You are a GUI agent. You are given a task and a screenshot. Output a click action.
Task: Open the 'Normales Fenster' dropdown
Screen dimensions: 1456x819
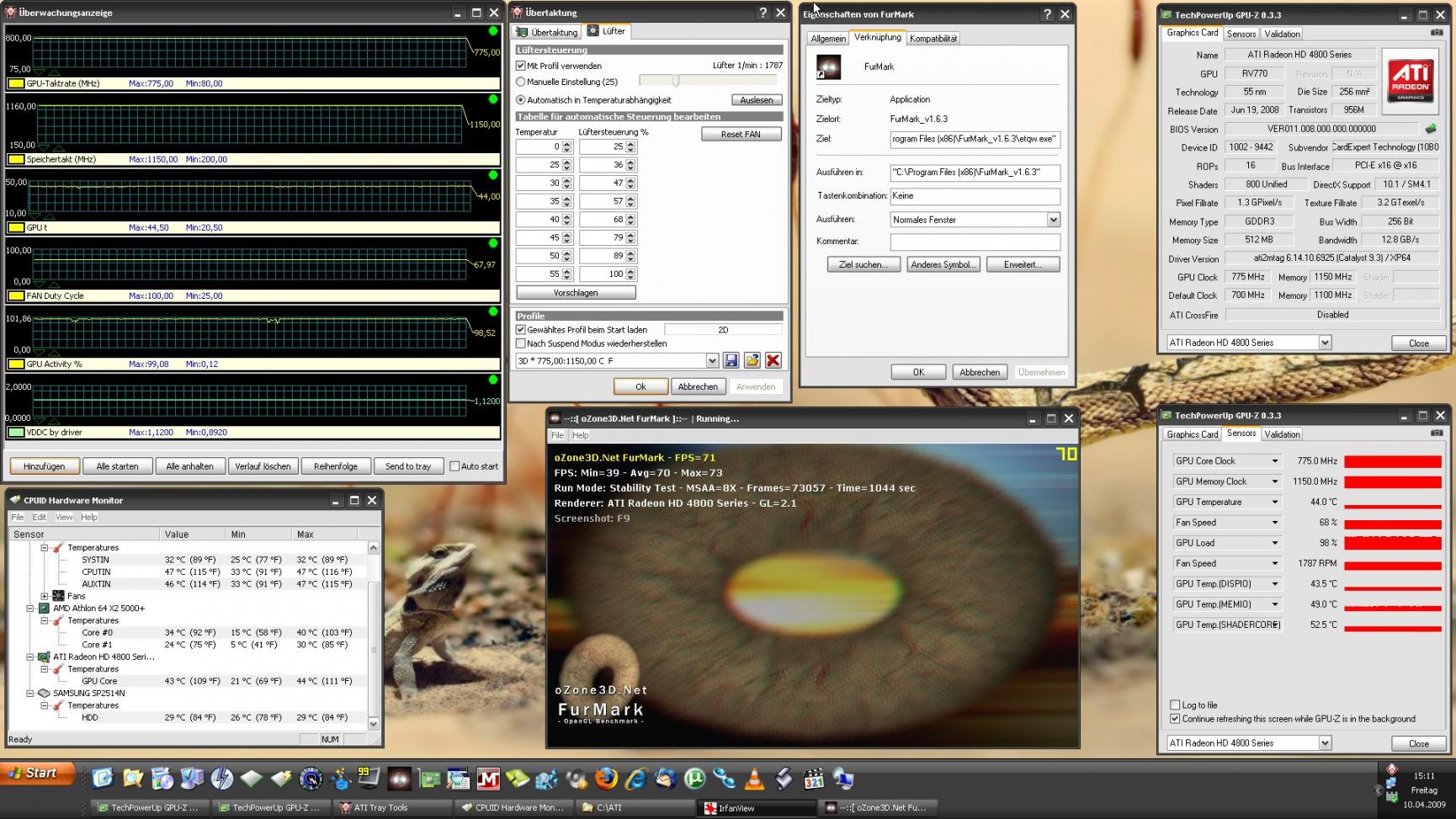[x=1053, y=220]
